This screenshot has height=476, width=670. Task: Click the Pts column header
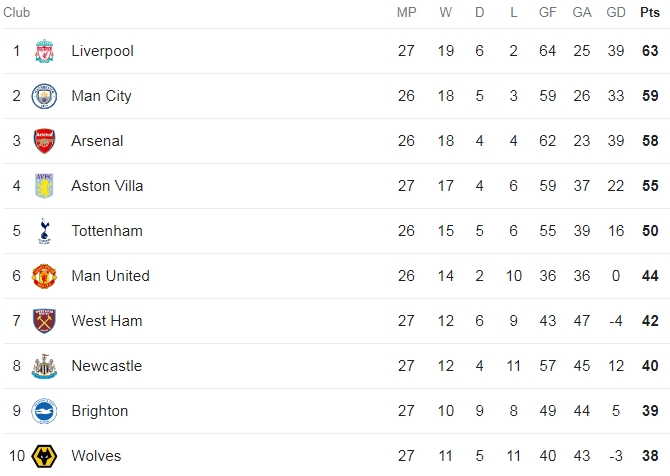[x=650, y=12]
